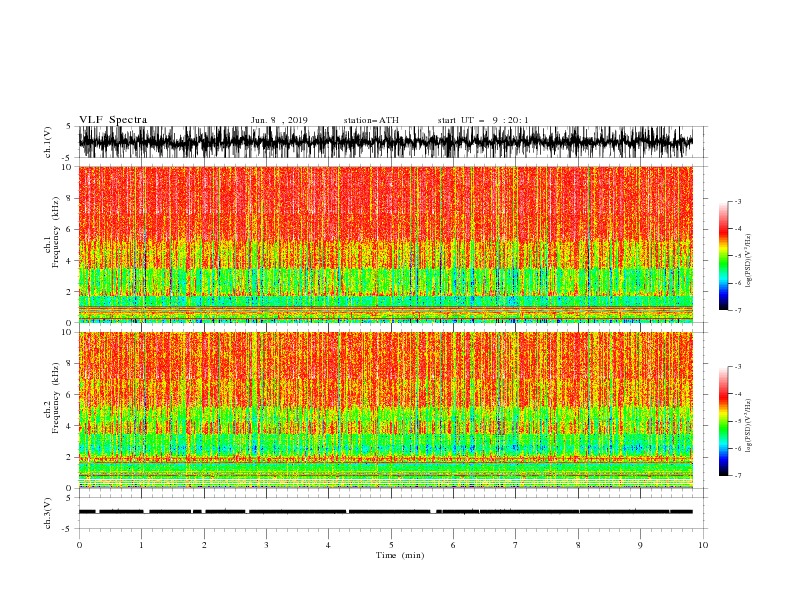792x612 pixels.
Task: Click the "8" kHz tick on ch.1 frequency axis
Action: coord(69,198)
